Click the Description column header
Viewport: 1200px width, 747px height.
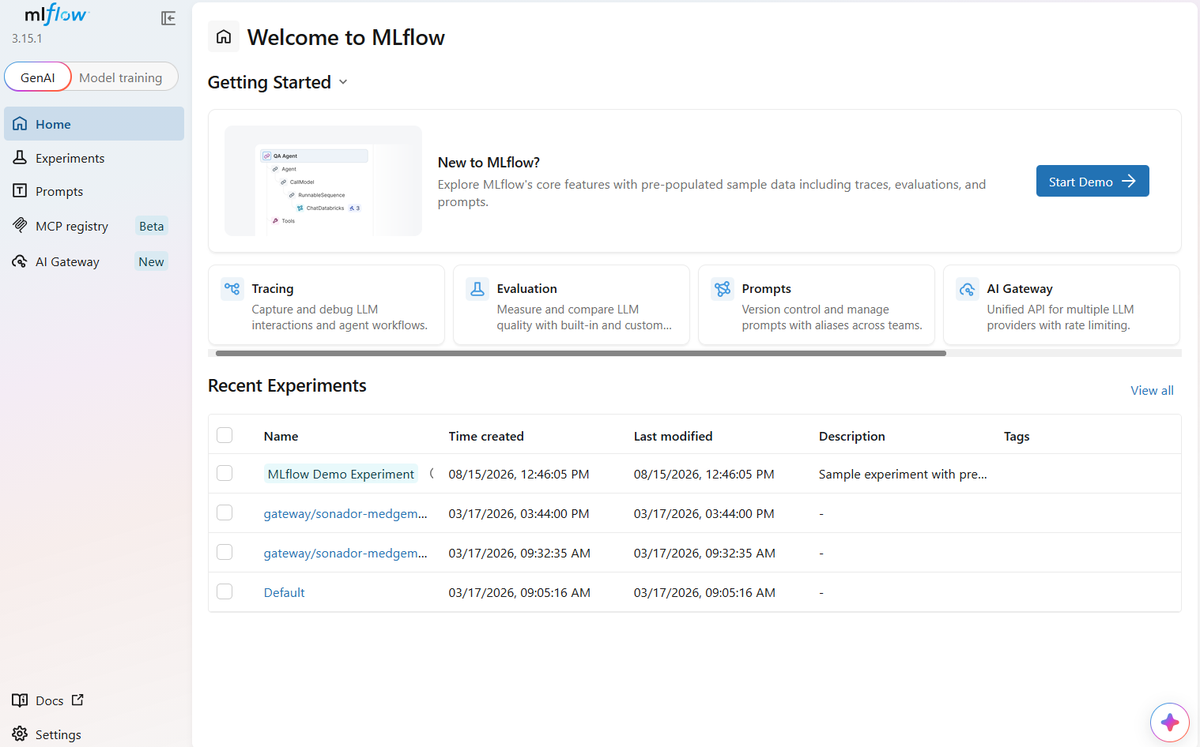tap(852, 436)
